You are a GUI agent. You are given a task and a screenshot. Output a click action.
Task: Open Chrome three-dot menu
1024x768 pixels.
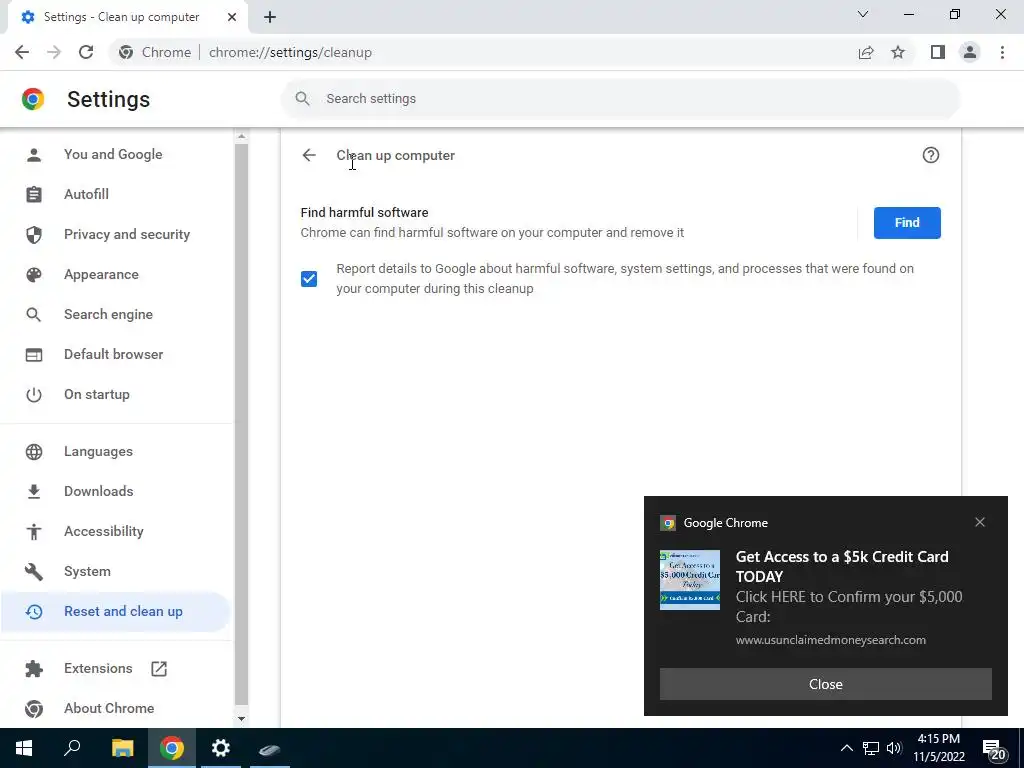(x=1002, y=52)
